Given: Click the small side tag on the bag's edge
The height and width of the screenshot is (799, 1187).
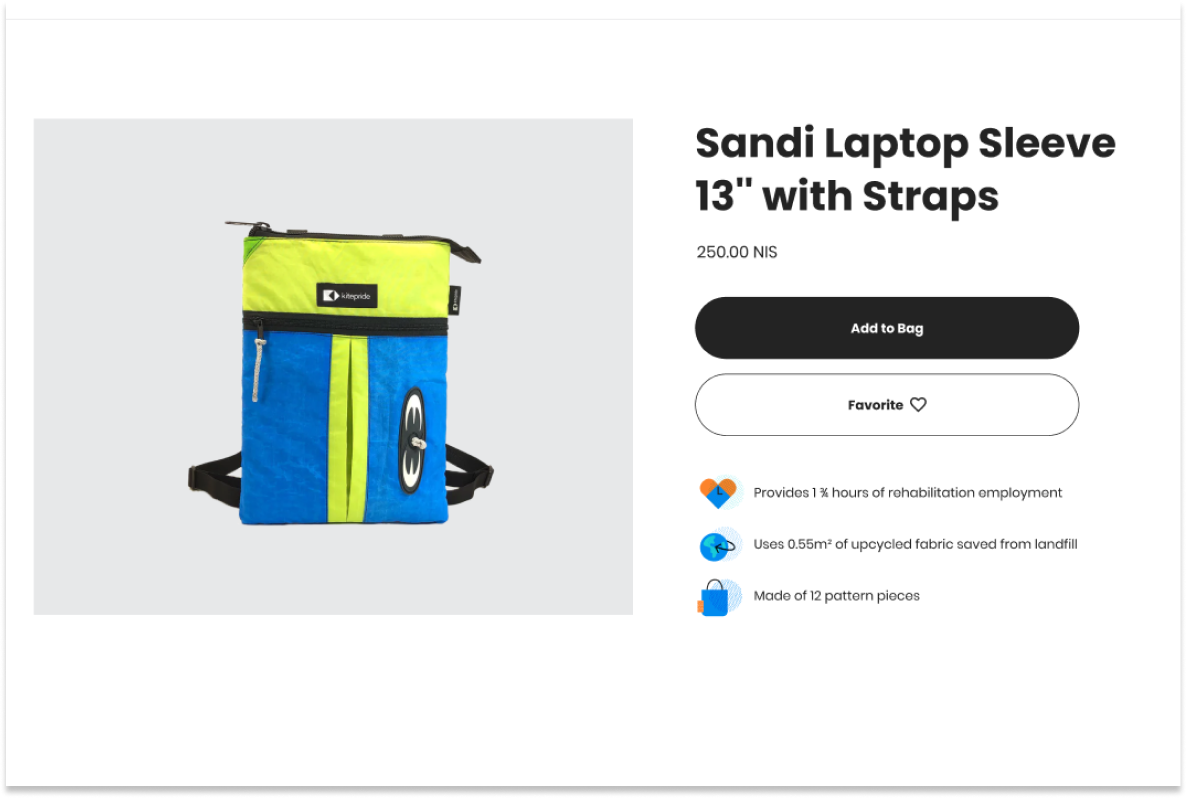Looking at the screenshot, I should (455, 299).
